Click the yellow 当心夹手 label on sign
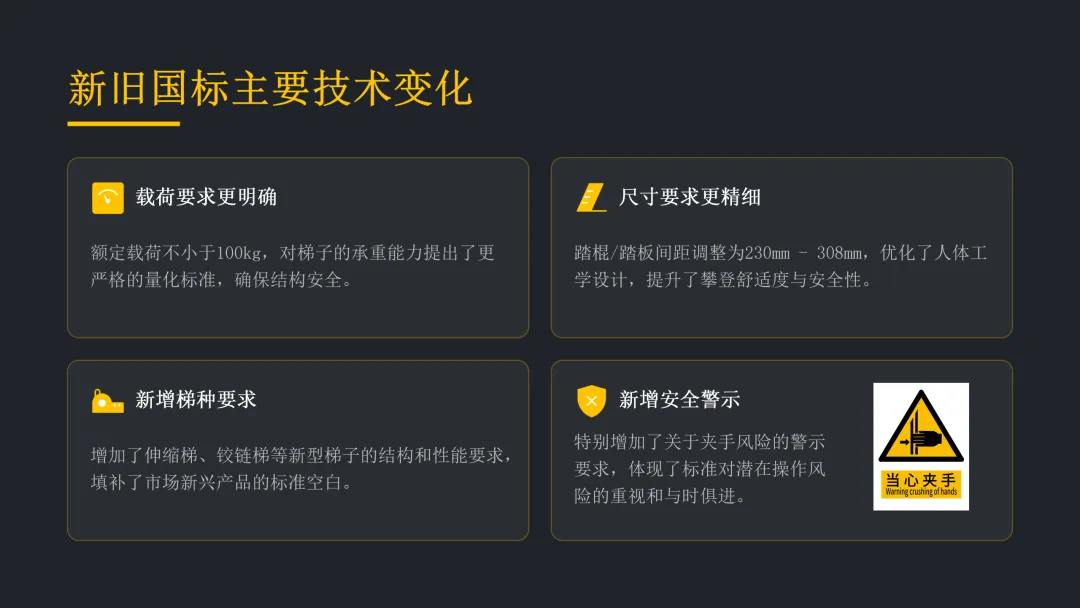1080x608 pixels. tap(921, 484)
